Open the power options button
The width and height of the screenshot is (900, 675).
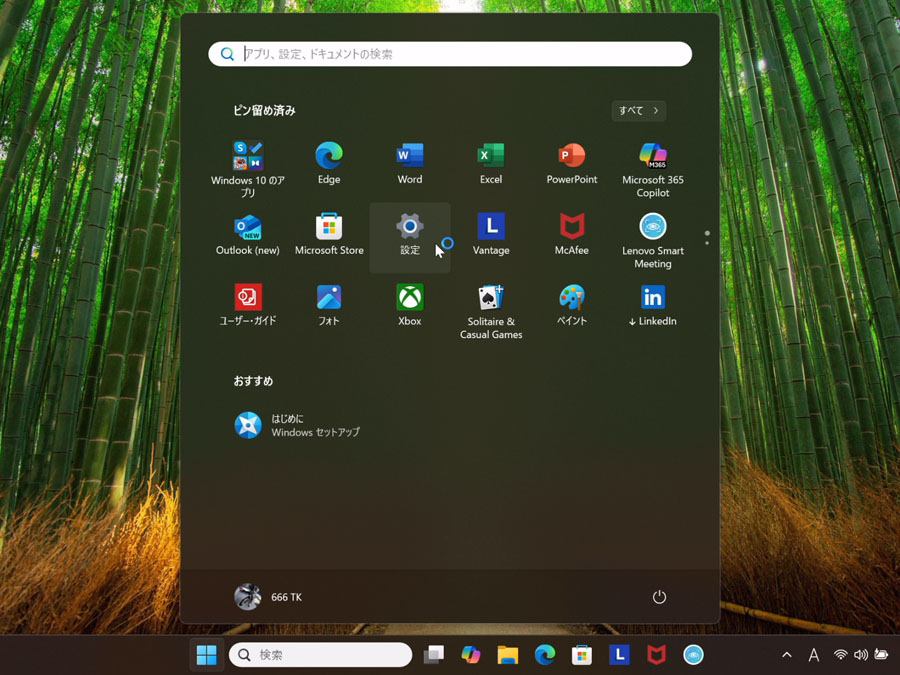click(659, 597)
